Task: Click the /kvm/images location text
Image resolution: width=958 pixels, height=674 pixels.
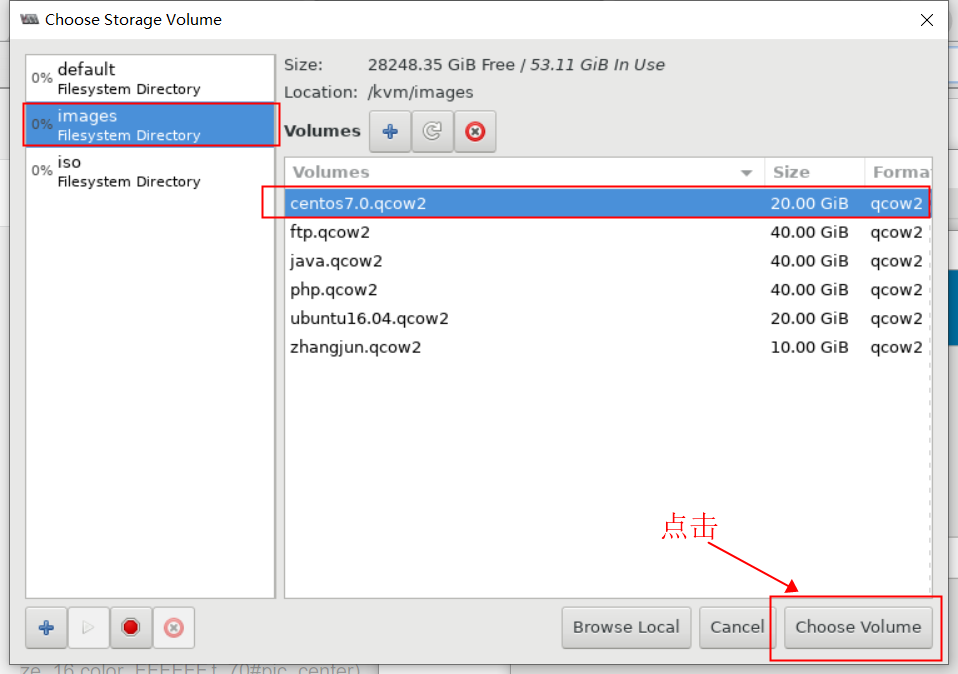Action: [420, 92]
